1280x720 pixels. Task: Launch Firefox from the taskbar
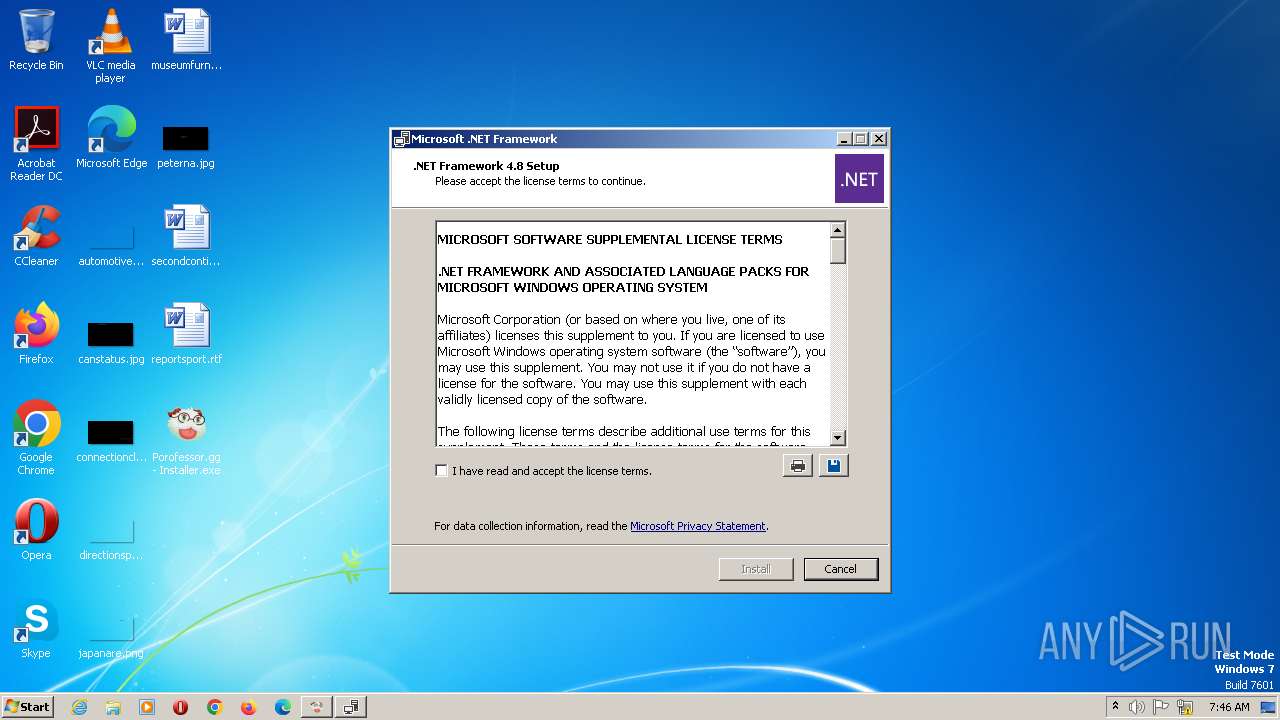tap(249, 707)
